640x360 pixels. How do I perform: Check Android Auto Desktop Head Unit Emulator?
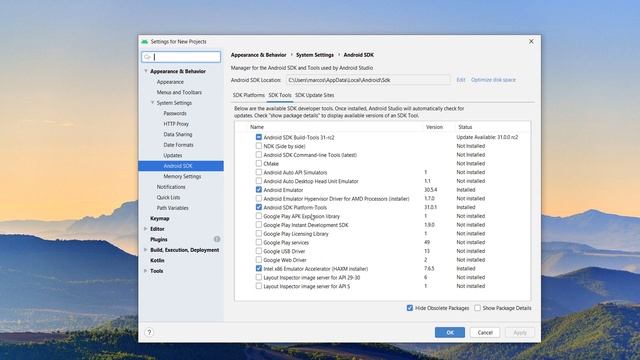click(x=259, y=181)
